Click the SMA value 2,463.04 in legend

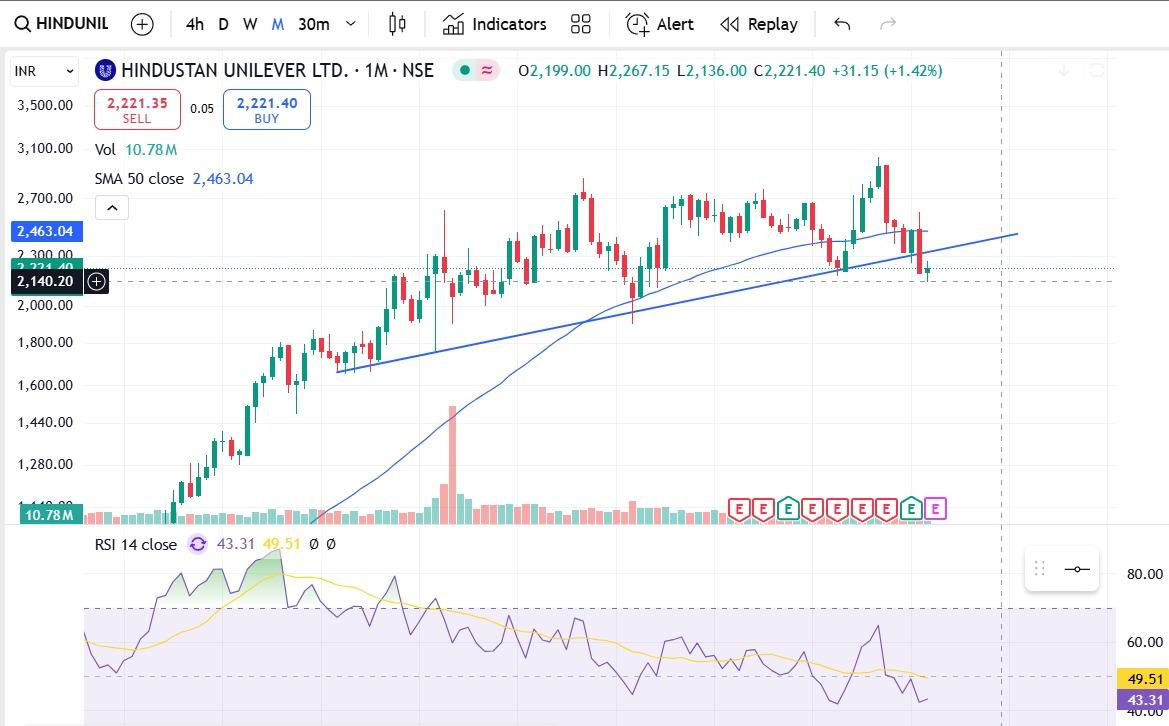(223, 179)
